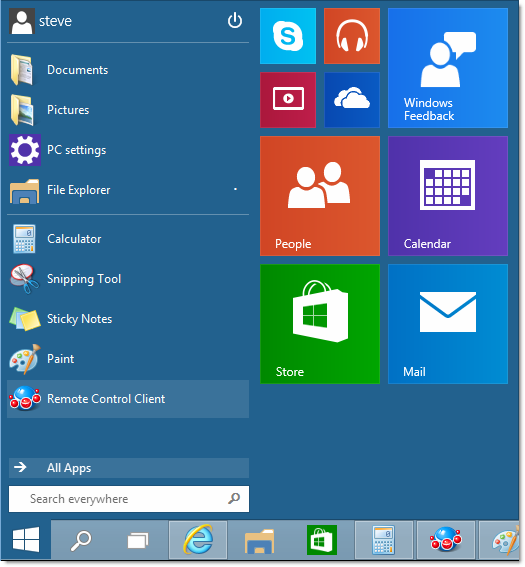The width and height of the screenshot is (525, 567).
Task: Open the Skype tile
Action: pyautogui.click(x=288, y=36)
